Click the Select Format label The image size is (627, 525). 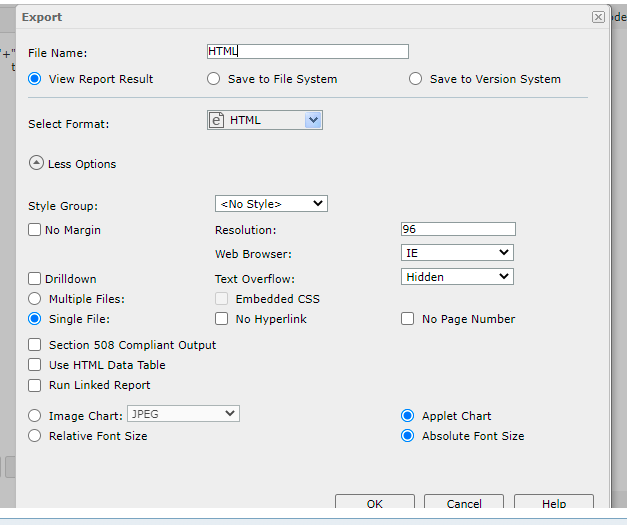(68, 124)
